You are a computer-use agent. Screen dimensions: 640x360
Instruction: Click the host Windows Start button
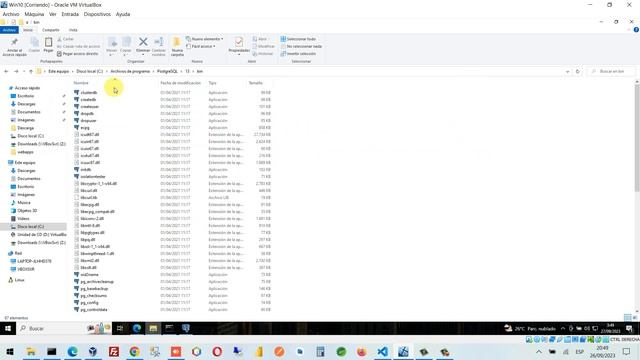(x=9, y=351)
